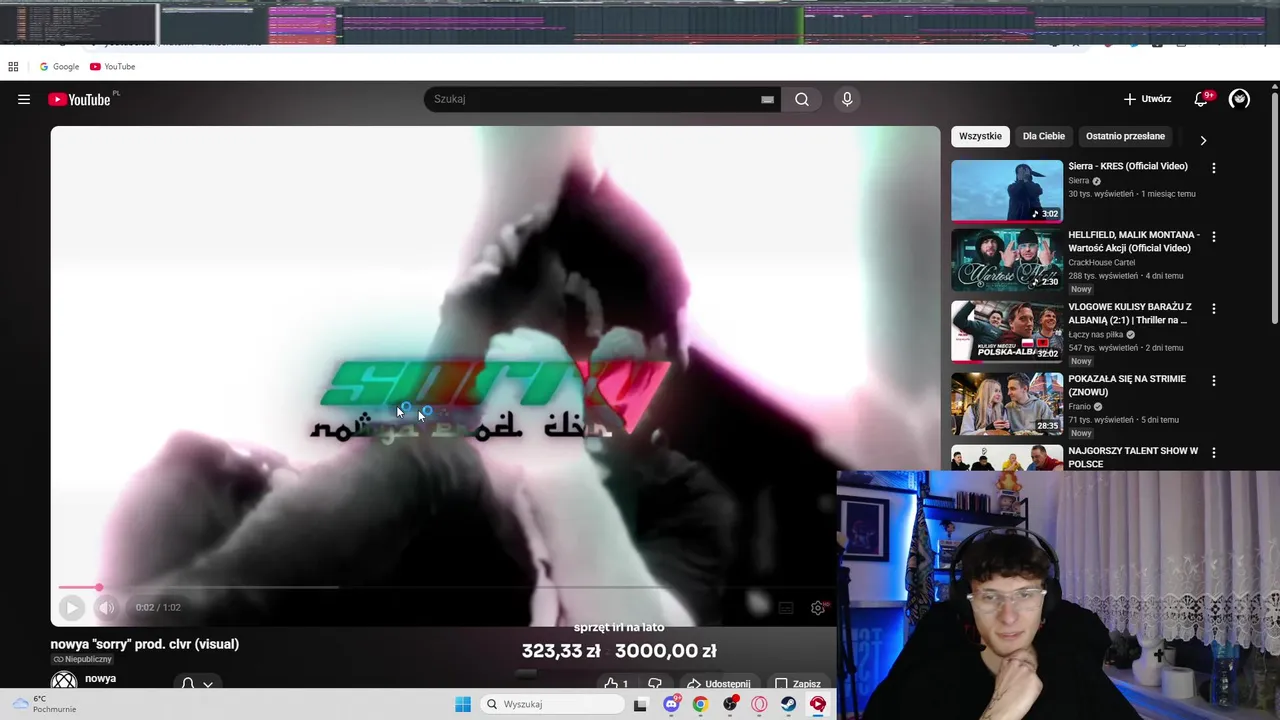
Task: Click the title "VLOGOWE KULISY BARAŻU Z ALBANIĄ"
Action: [x=1130, y=313]
